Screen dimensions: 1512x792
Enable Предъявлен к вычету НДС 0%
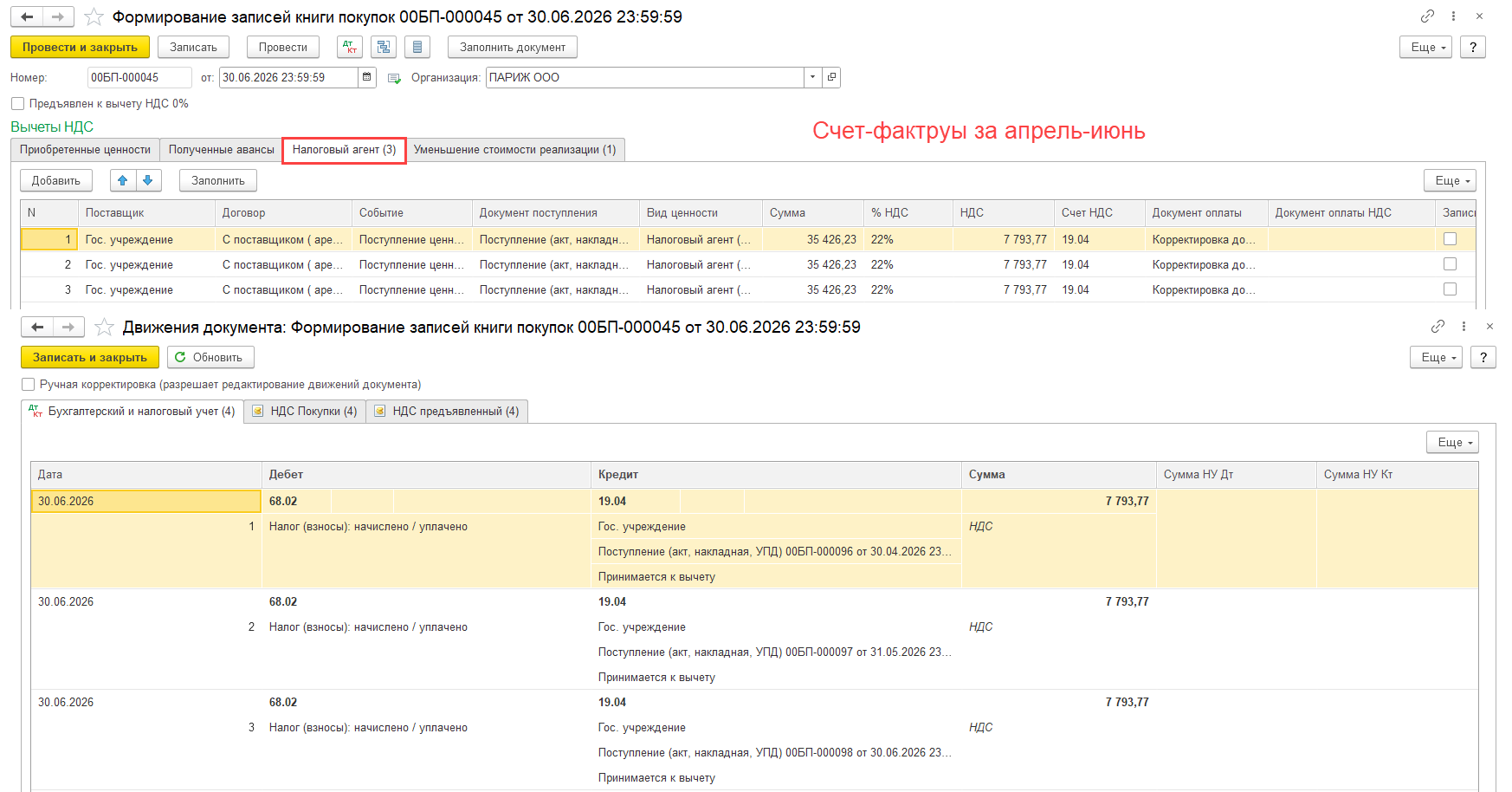point(17,104)
